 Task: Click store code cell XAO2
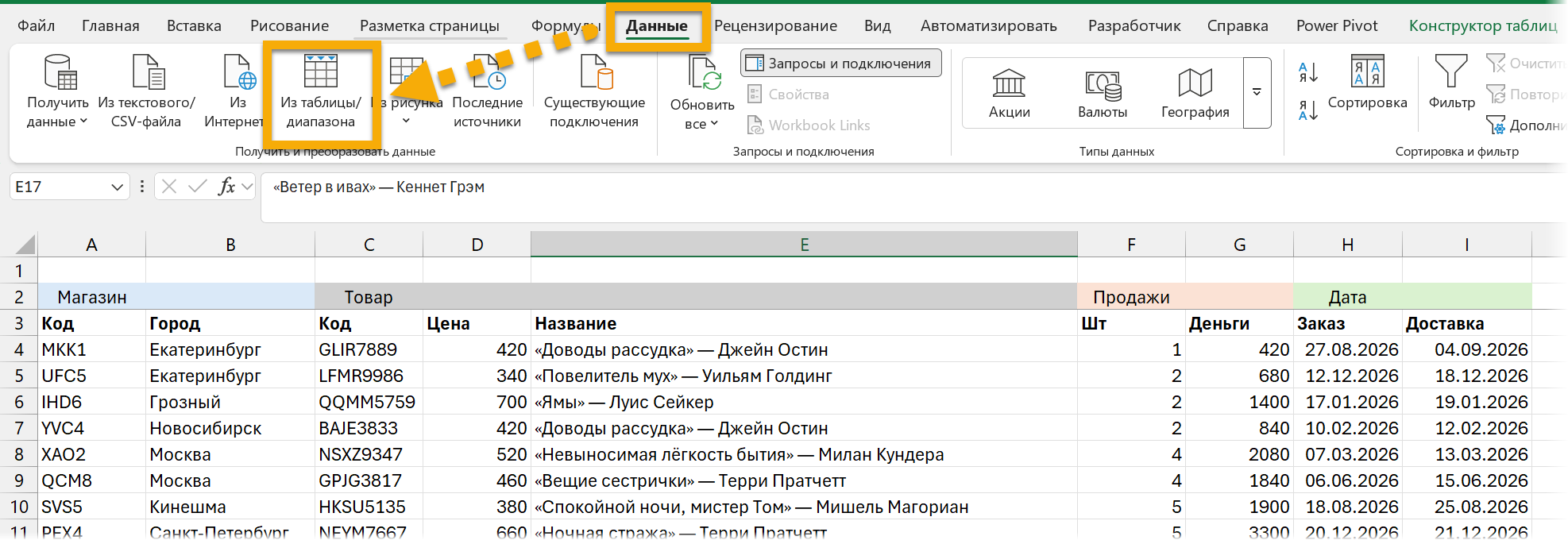92,454
